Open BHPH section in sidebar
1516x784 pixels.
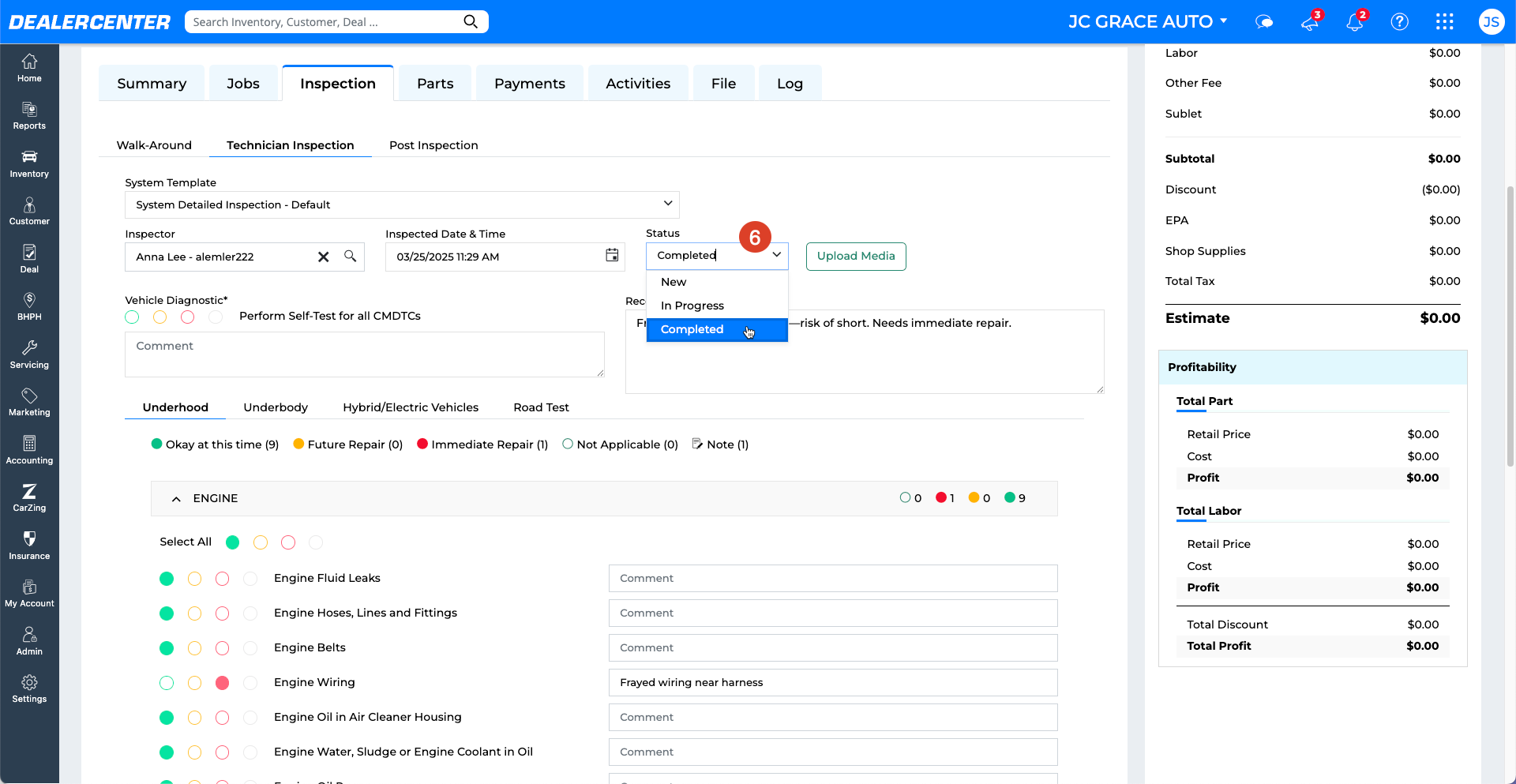29,307
